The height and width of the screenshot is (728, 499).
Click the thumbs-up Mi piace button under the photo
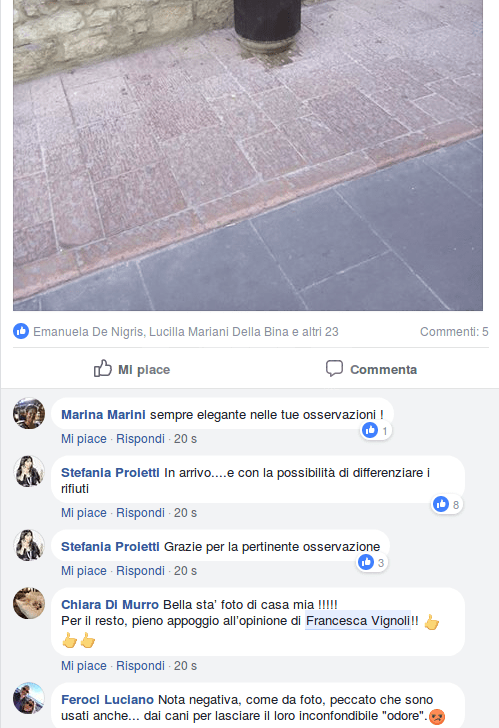tap(132, 369)
